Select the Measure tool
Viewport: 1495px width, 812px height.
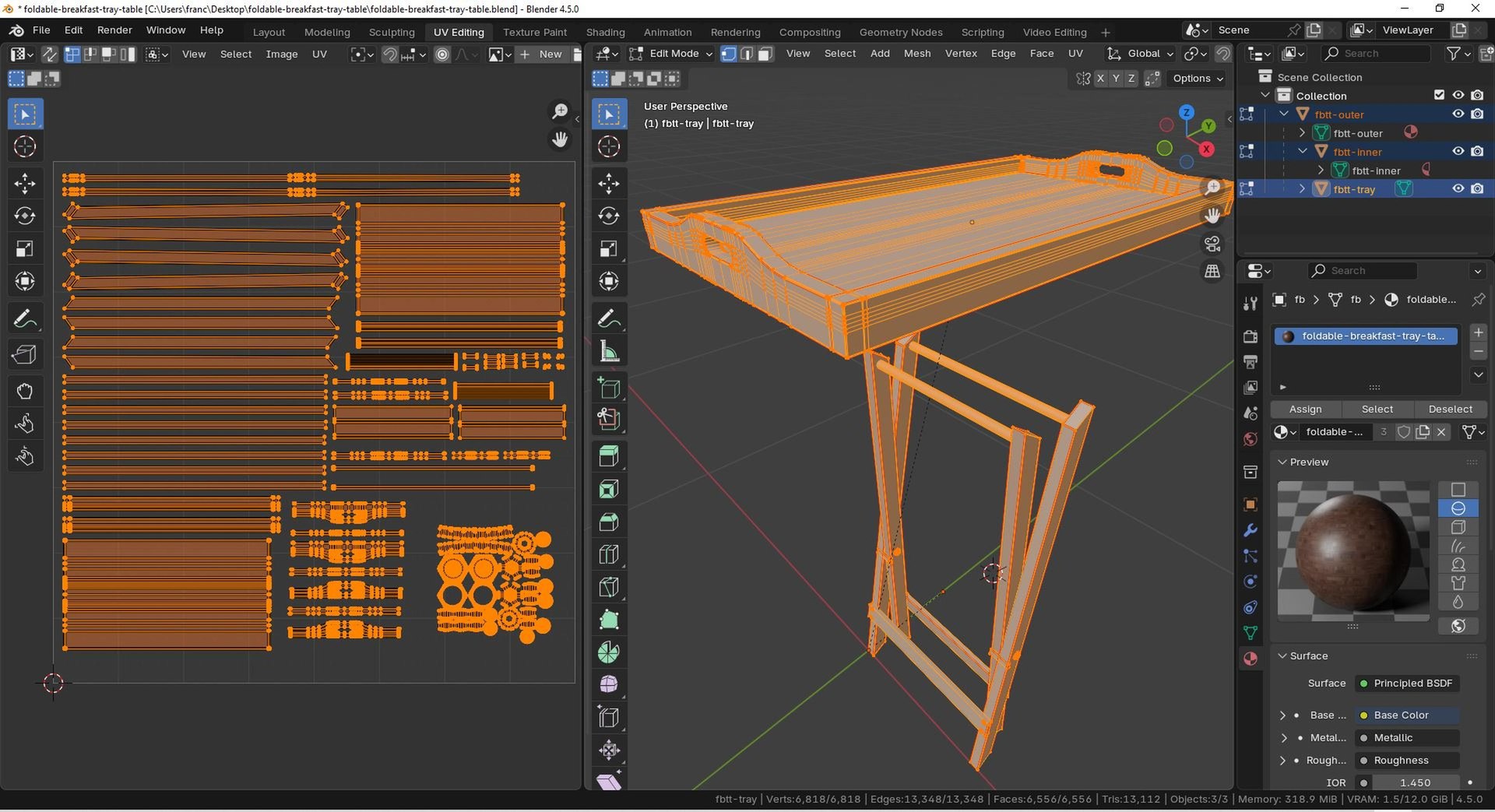(x=609, y=351)
